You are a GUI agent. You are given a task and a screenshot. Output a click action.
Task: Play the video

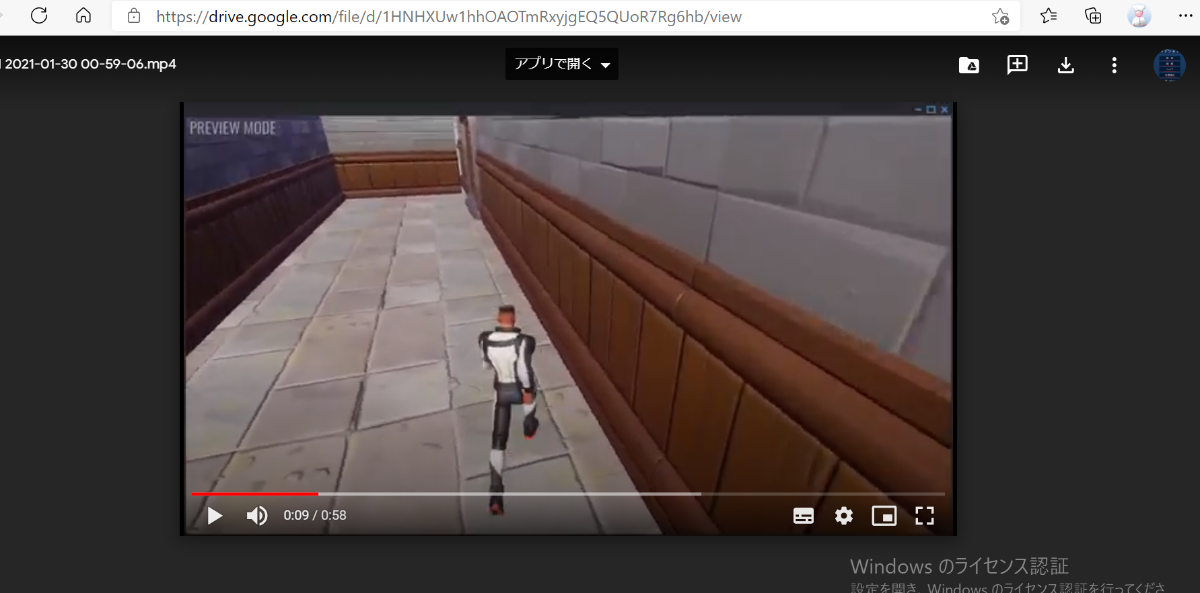(214, 516)
